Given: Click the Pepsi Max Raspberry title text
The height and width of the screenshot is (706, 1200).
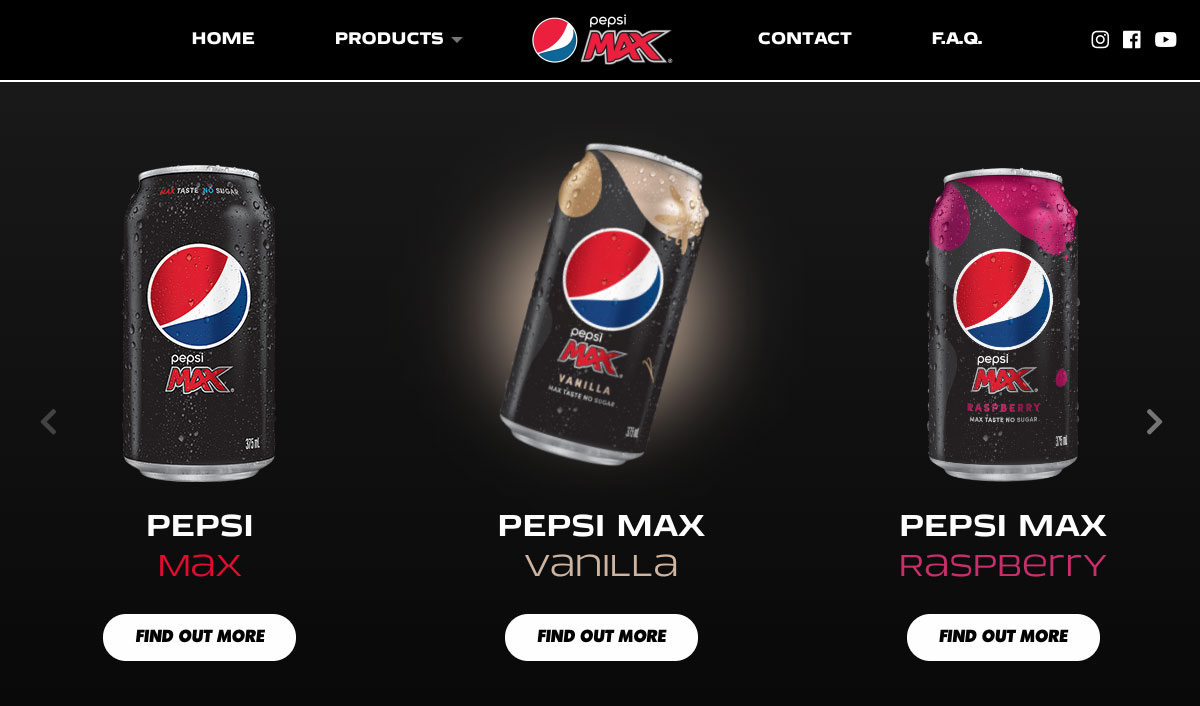Looking at the screenshot, I should (x=1003, y=545).
